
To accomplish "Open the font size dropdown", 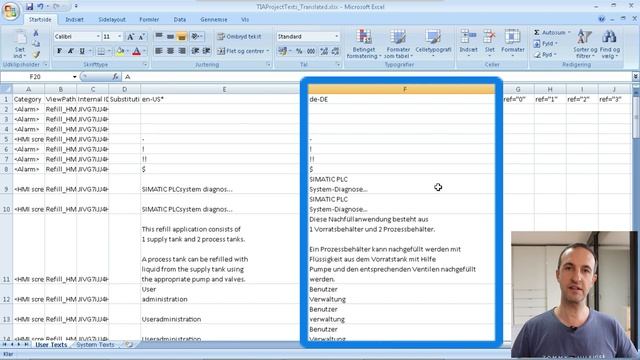I will pos(119,37).
